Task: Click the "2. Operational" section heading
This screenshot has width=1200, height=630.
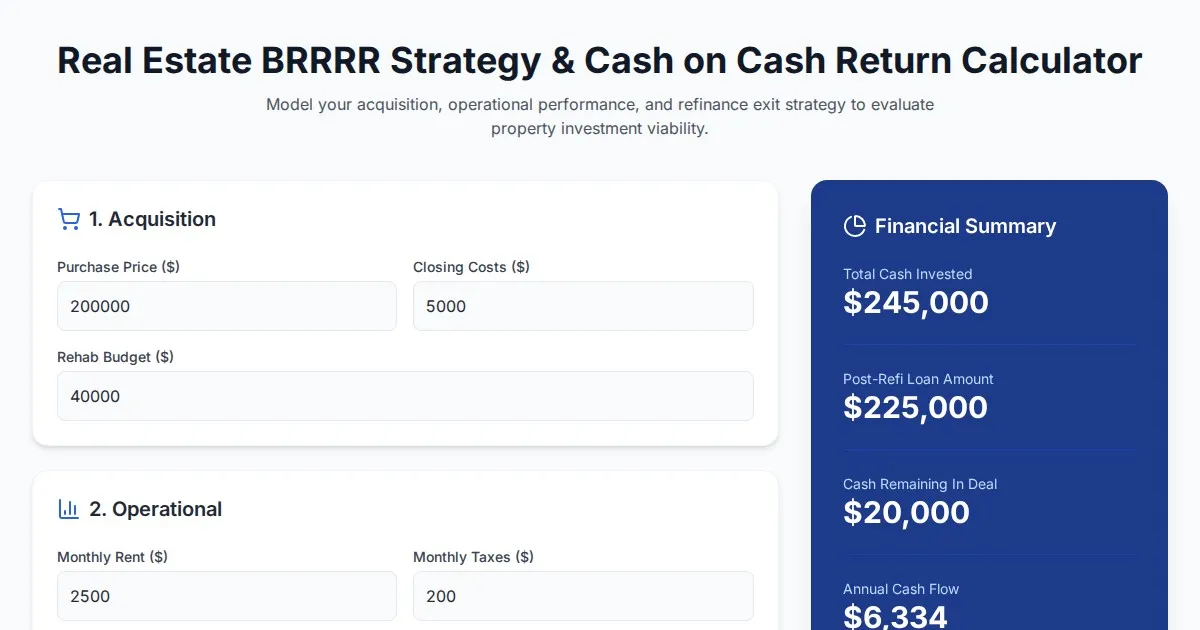Action: (155, 509)
